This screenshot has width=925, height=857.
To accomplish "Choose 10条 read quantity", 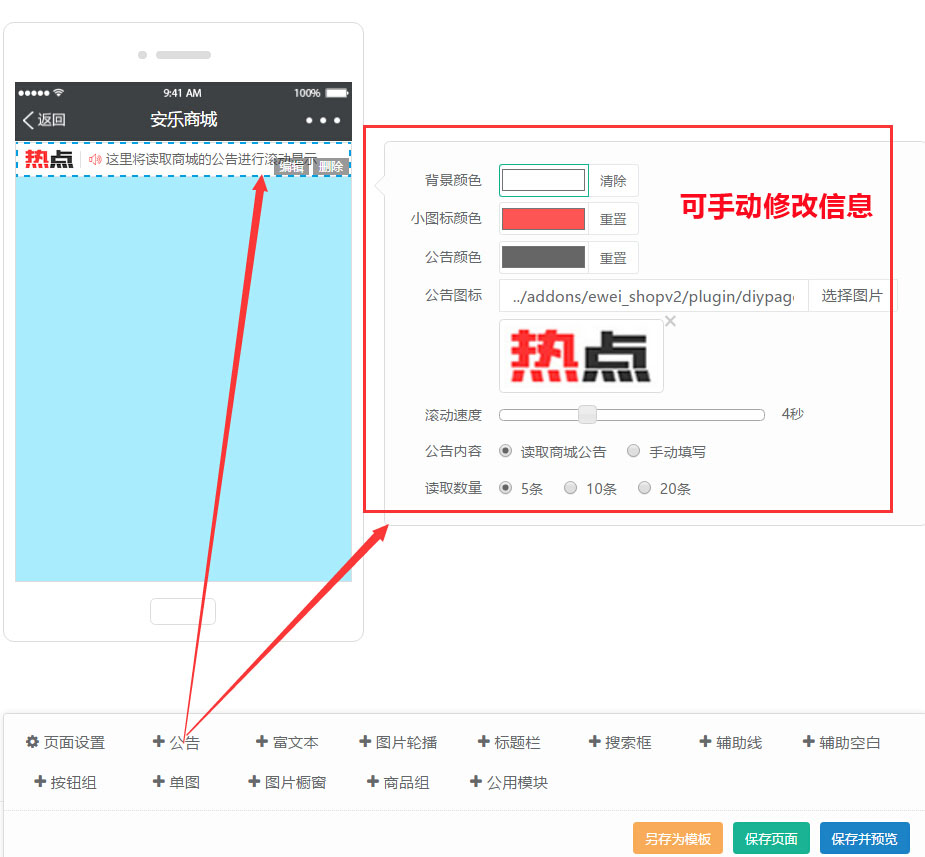I will tap(570, 488).
